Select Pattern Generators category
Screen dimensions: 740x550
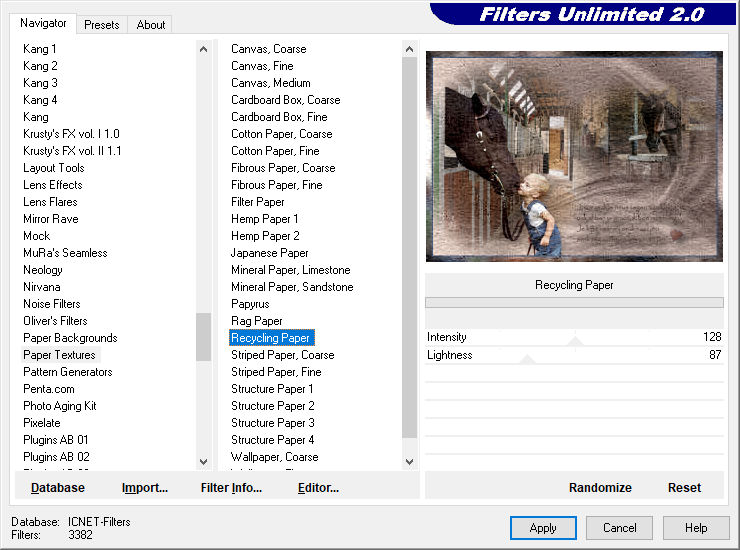[67, 372]
